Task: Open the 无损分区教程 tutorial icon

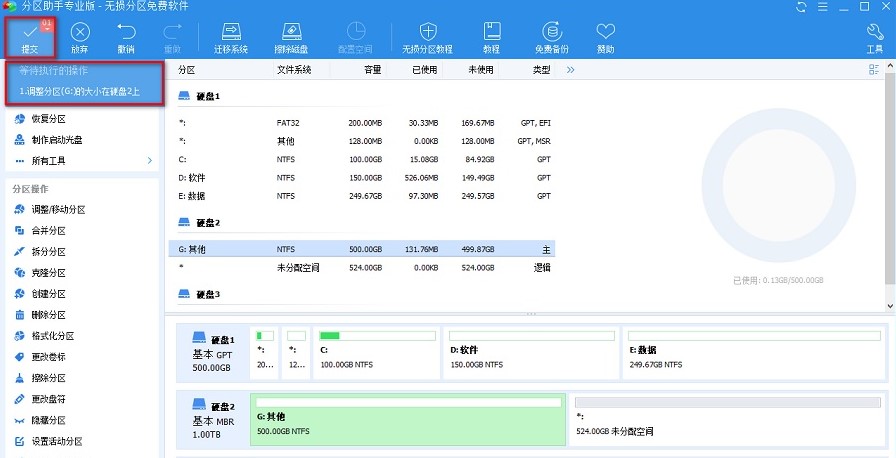Action: tap(428, 37)
